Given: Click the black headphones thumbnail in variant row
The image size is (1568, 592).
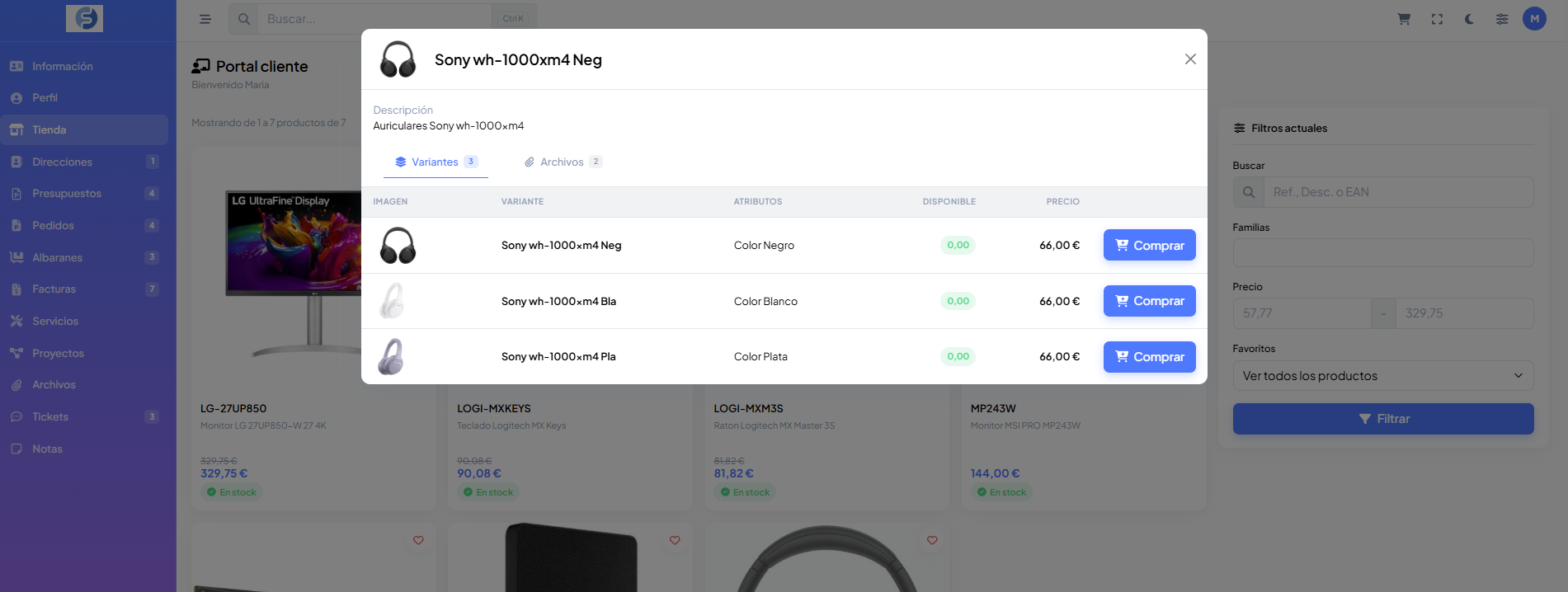Looking at the screenshot, I should tap(398, 246).
